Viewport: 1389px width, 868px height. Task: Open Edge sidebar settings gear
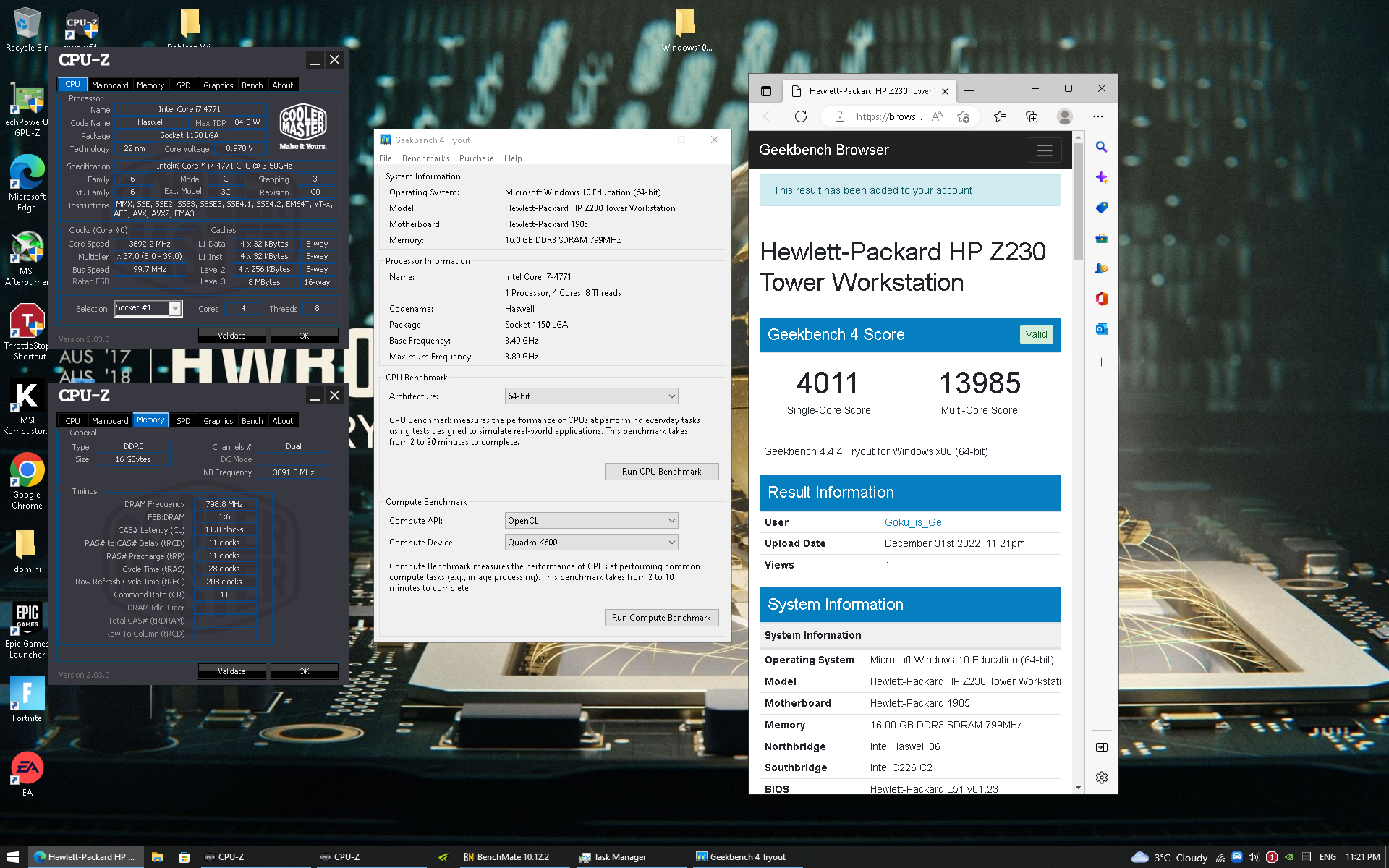(x=1101, y=778)
